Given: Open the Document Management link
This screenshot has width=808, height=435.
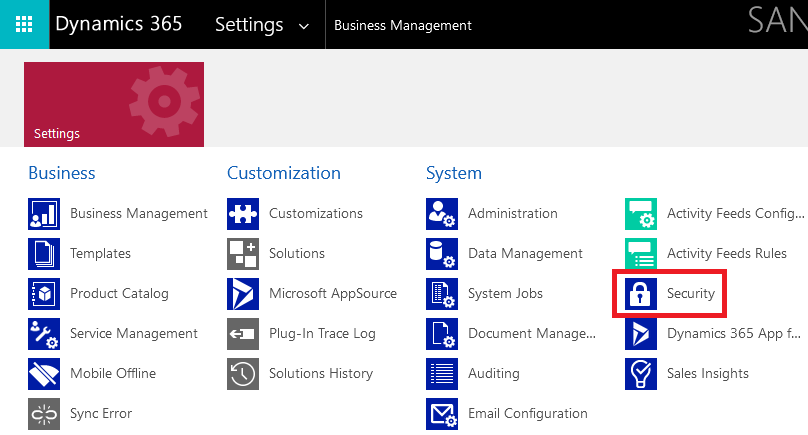Looking at the screenshot, I should click(x=532, y=333).
